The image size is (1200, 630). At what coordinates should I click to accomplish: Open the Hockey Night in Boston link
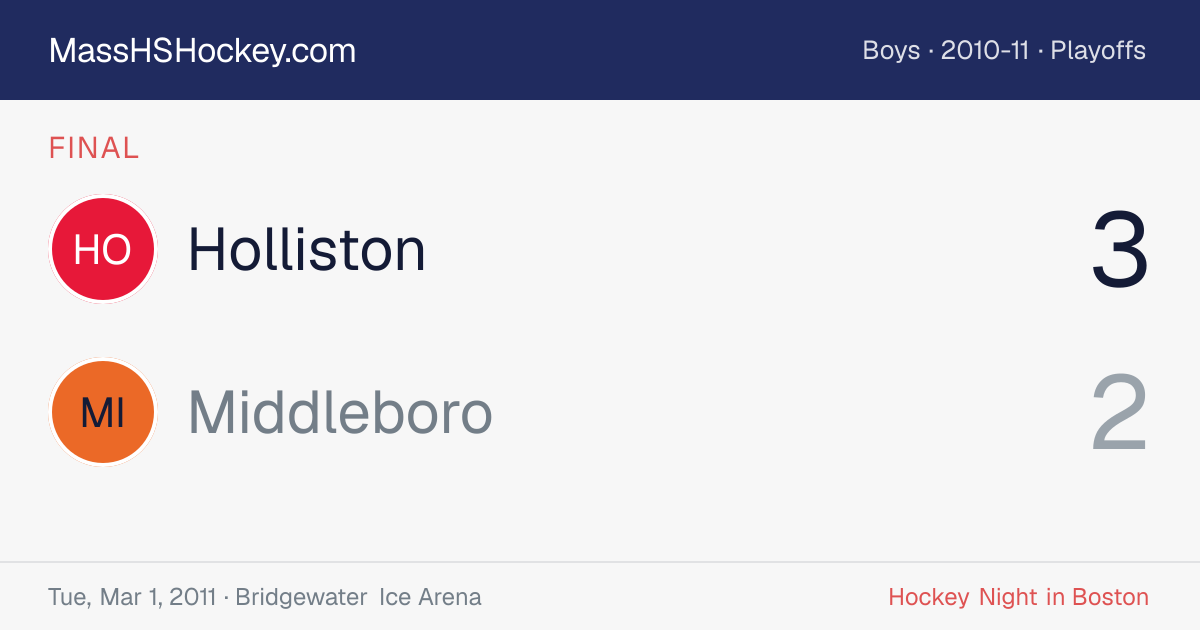coord(1018,597)
